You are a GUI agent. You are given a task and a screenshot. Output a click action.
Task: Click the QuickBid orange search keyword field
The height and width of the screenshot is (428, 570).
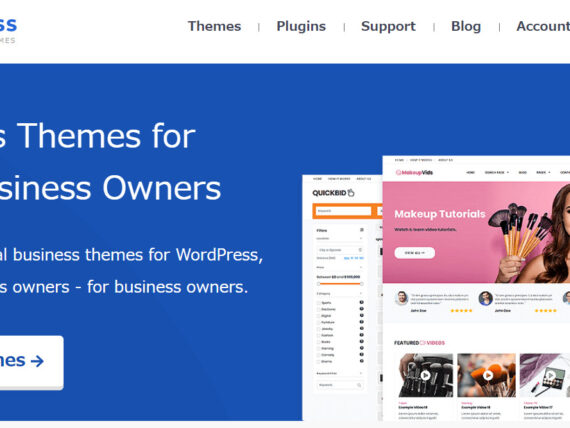click(343, 211)
